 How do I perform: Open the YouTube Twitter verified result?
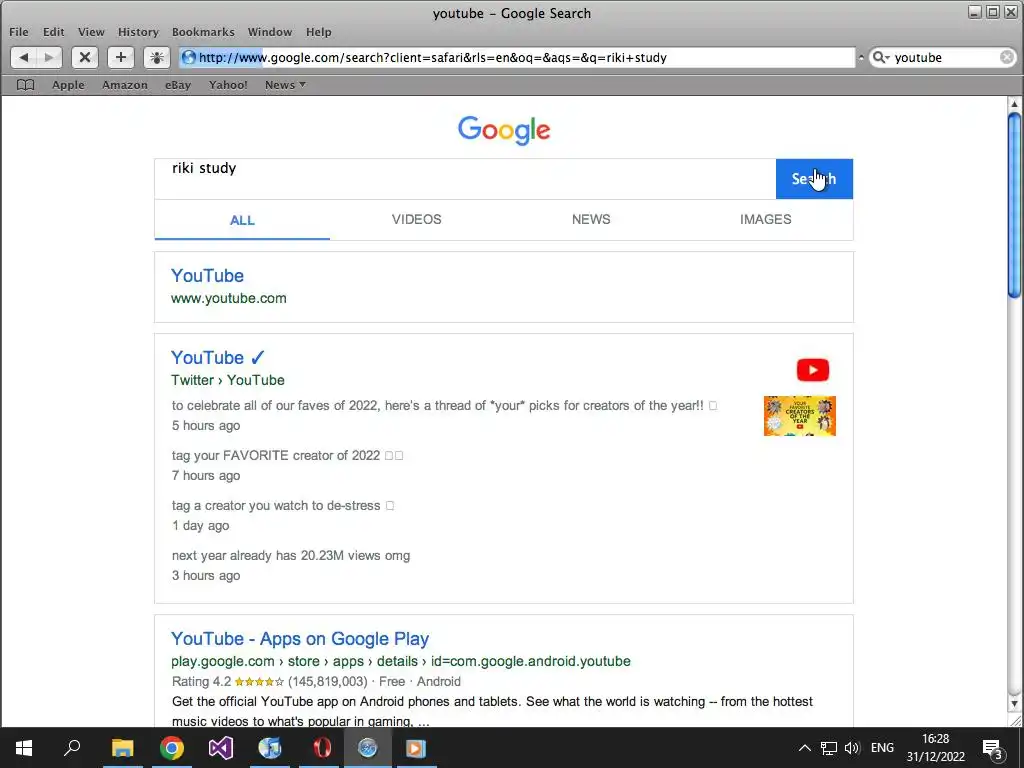(217, 358)
